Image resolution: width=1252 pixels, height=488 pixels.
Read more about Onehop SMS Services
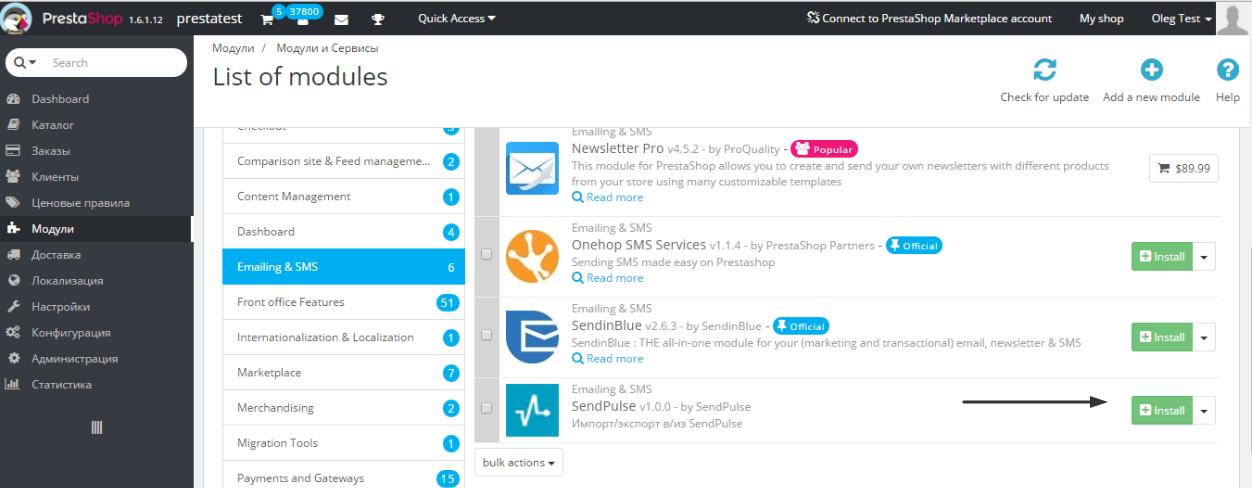[x=608, y=278]
